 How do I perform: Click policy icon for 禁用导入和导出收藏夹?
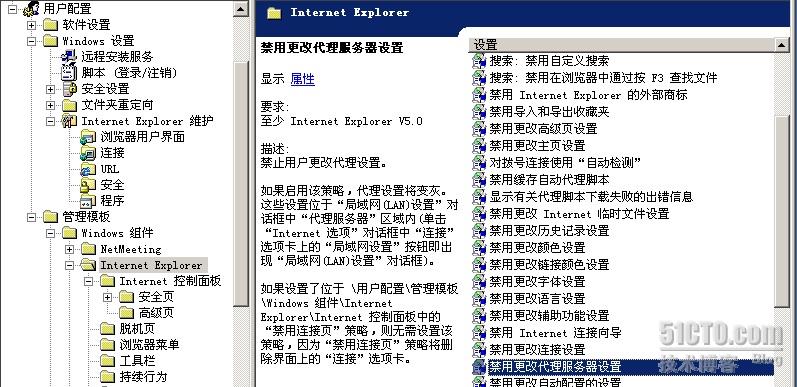click(x=479, y=112)
